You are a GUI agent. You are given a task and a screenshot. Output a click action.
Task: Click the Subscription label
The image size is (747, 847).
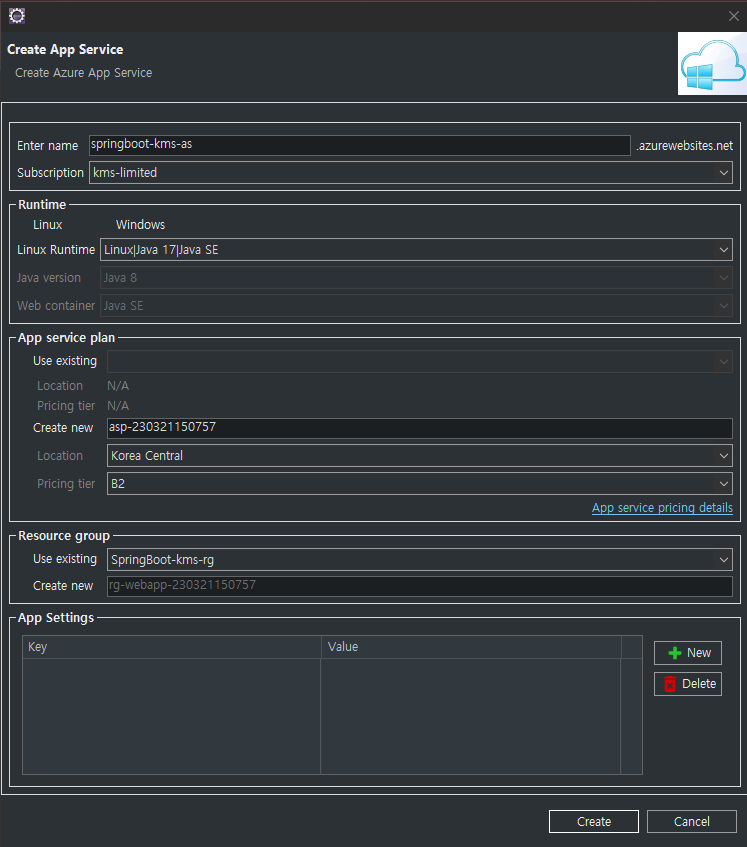tap(50, 173)
